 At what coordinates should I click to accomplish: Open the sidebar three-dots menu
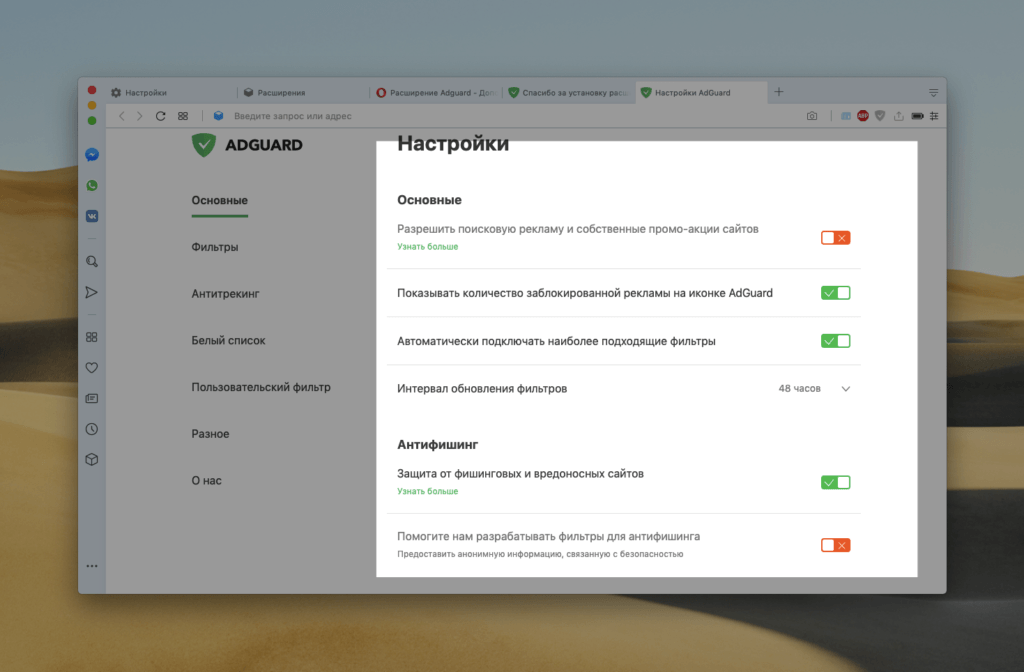click(91, 566)
